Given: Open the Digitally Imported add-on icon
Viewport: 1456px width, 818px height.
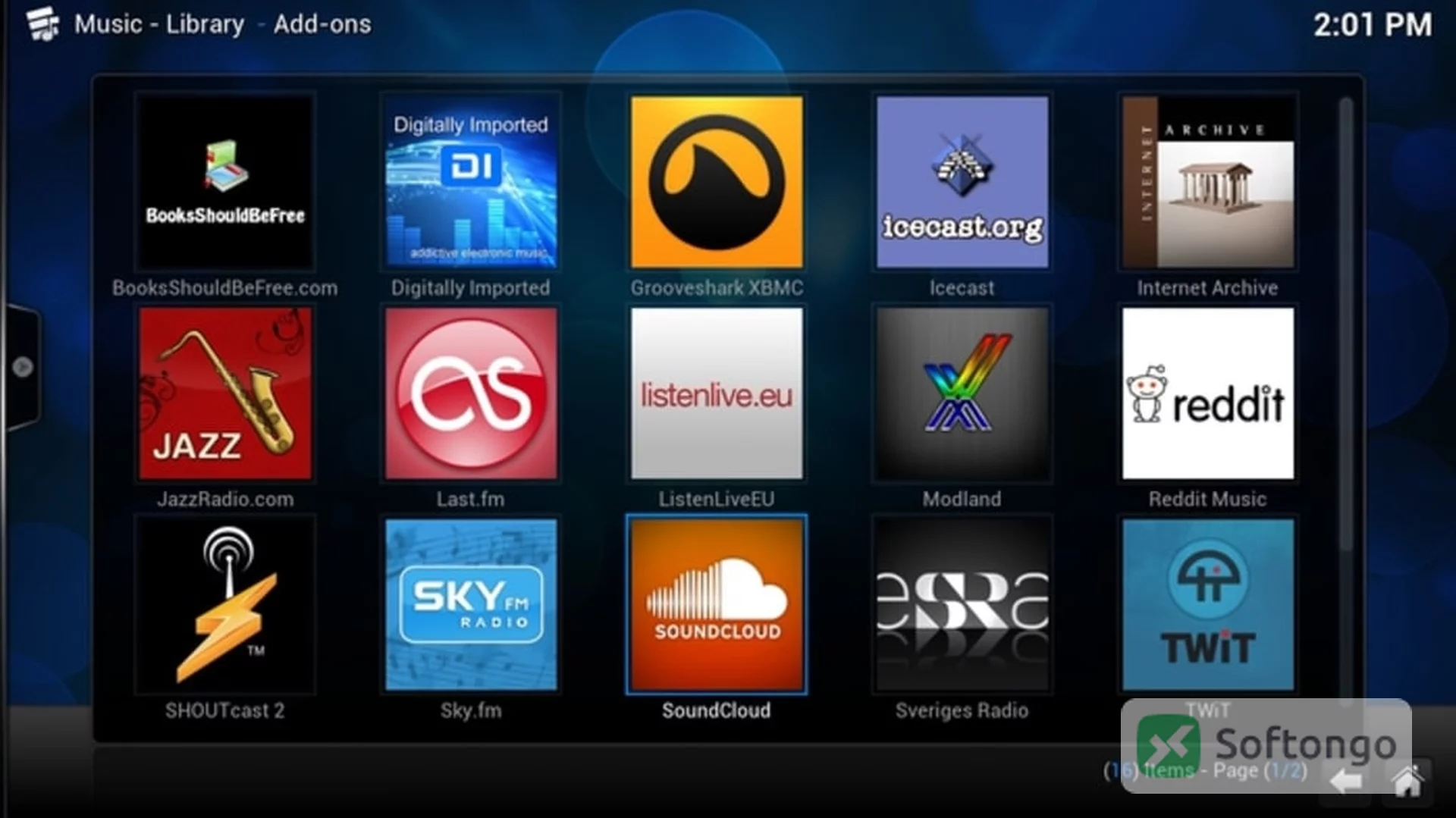Looking at the screenshot, I should tap(471, 182).
